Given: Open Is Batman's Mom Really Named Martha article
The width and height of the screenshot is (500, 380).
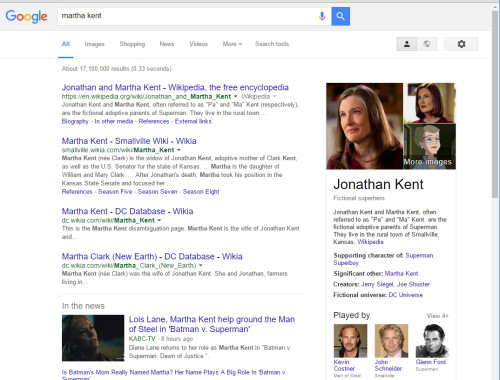Looking at the screenshot, I should tap(173, 375).
